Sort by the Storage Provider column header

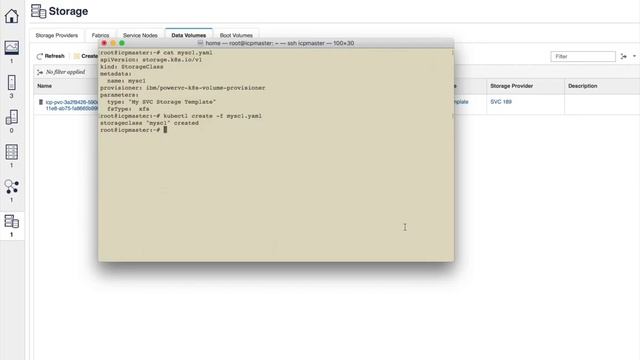click(511, 86)
